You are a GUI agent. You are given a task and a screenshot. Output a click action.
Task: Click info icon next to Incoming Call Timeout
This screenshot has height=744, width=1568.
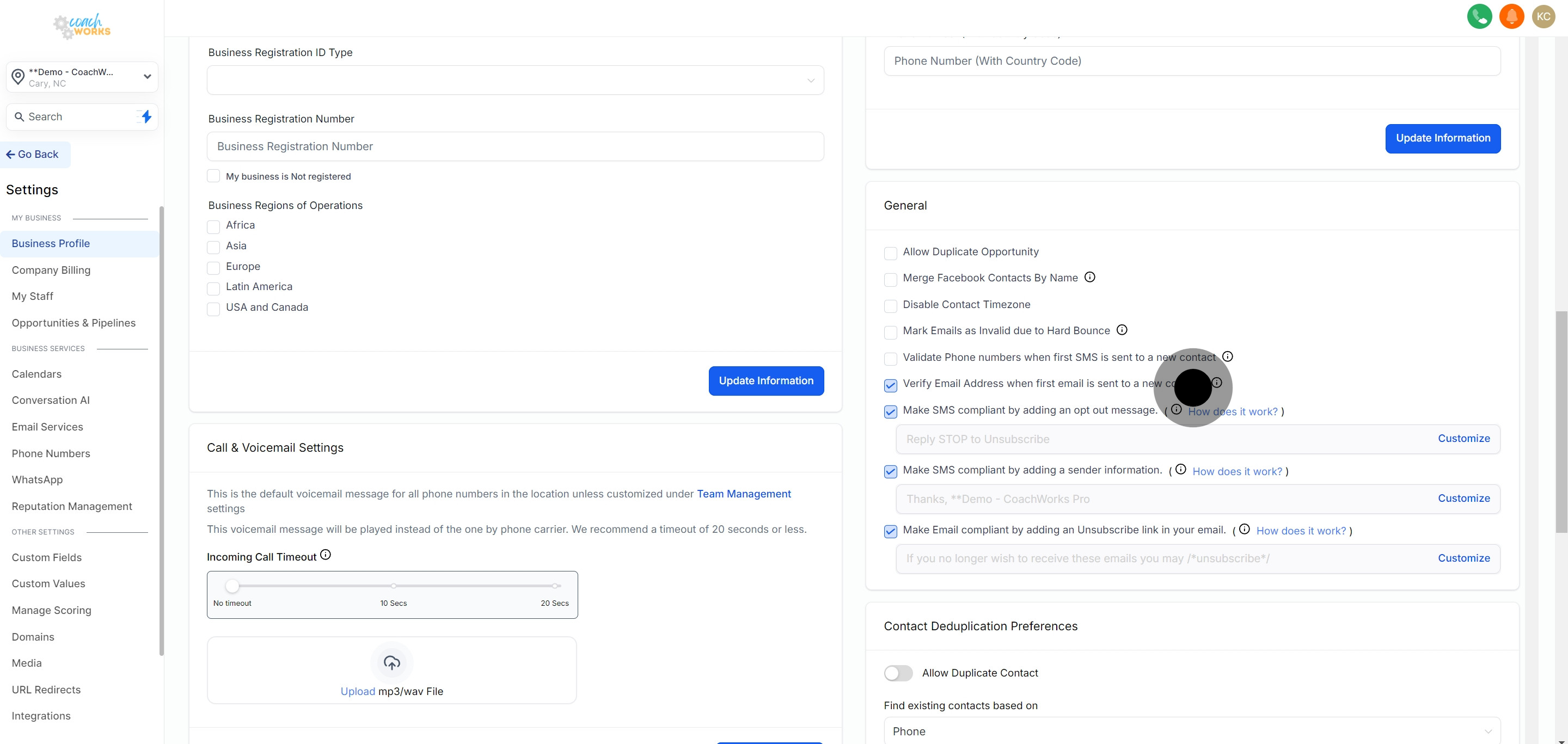pyautogui.click(x=326, y=555)
